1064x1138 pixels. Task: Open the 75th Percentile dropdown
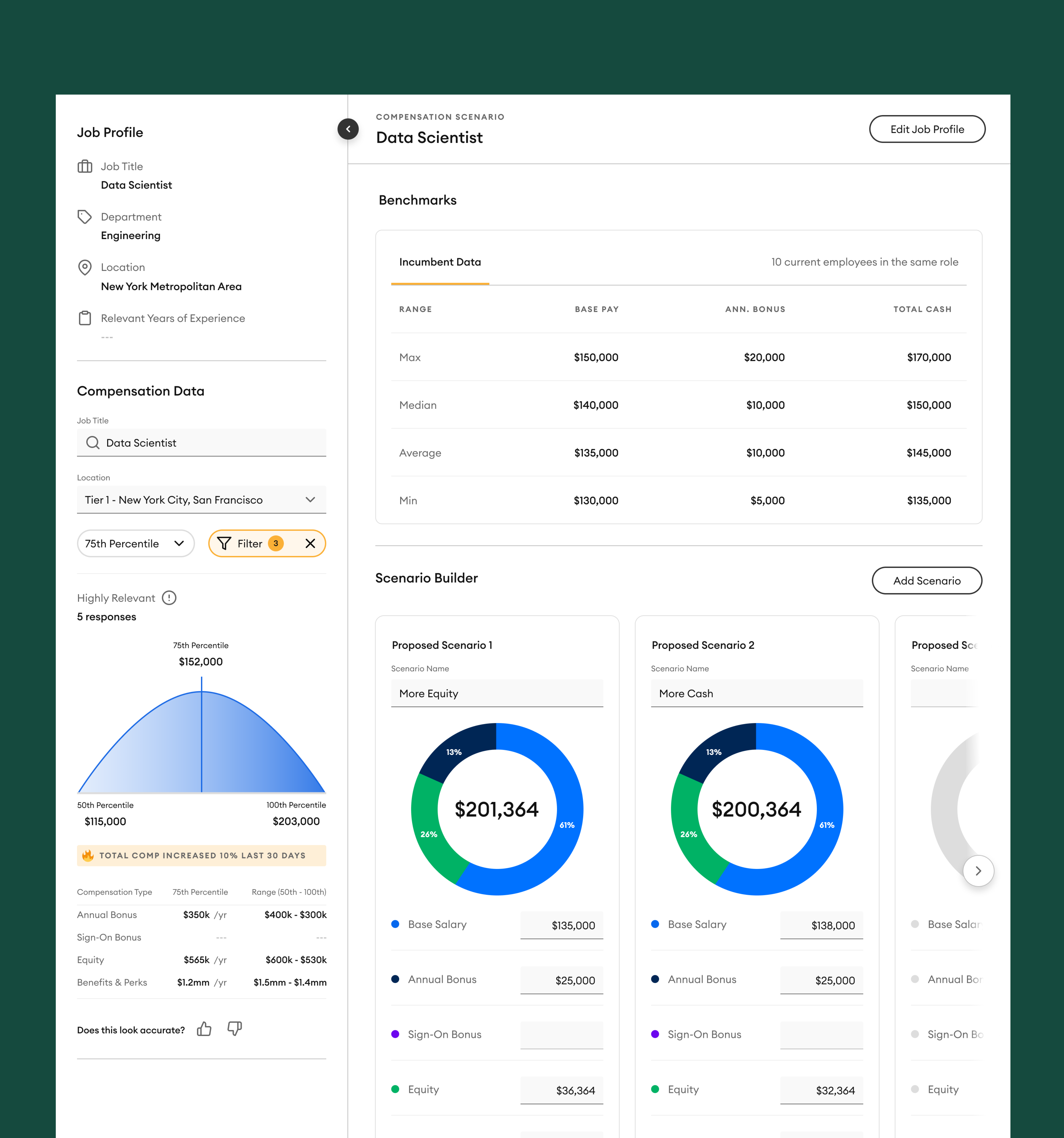[x=136, y=543]
